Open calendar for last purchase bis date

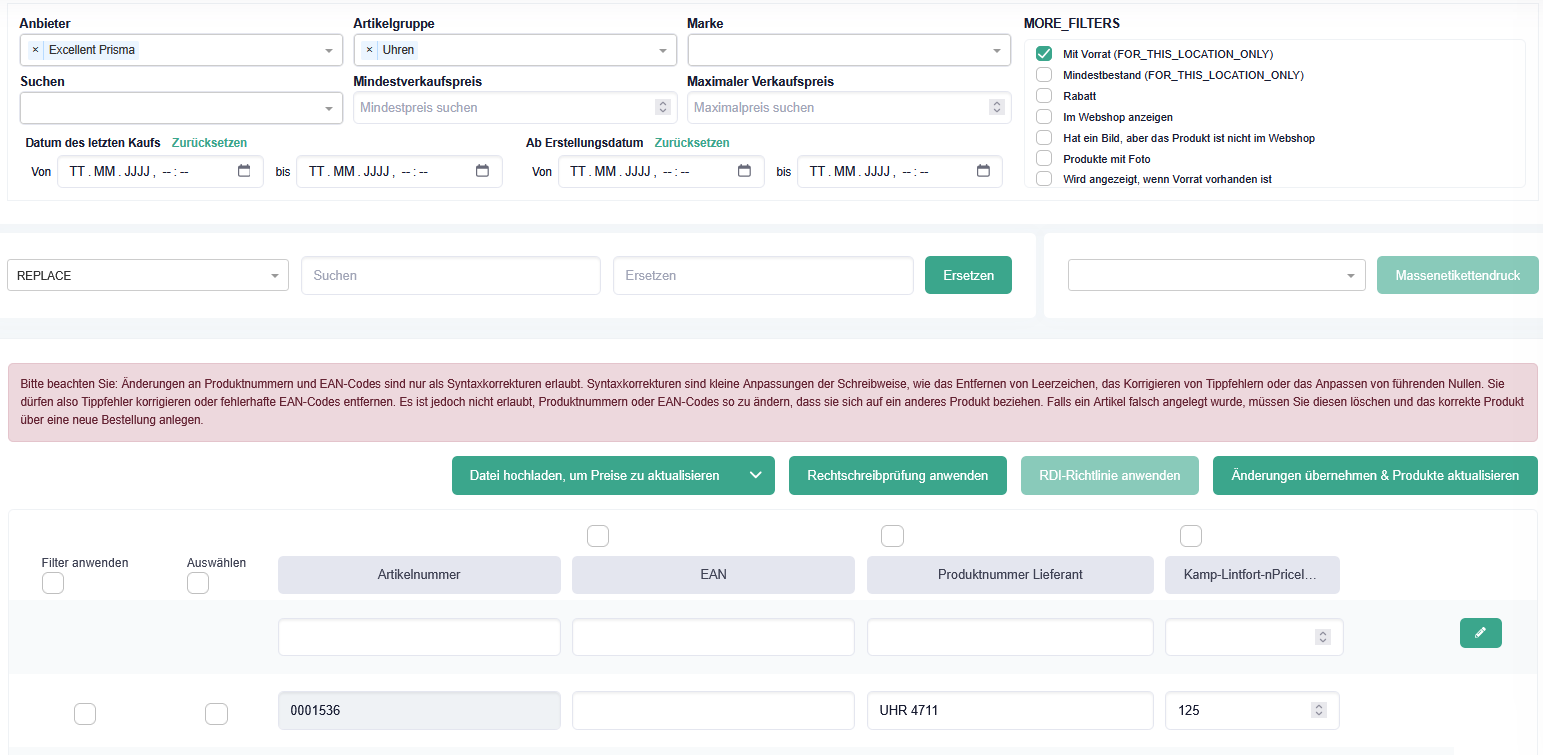pos(483,171)
